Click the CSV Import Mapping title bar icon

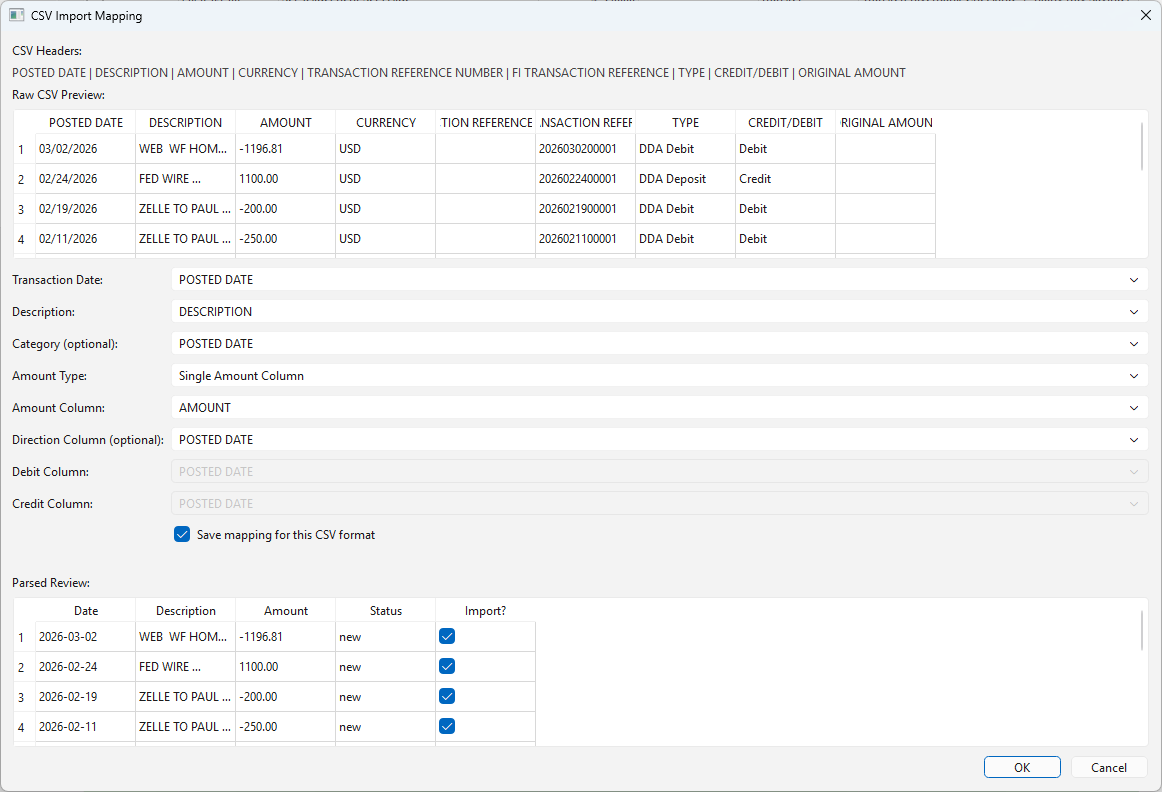pyautogui.click(x=16, y=15)
